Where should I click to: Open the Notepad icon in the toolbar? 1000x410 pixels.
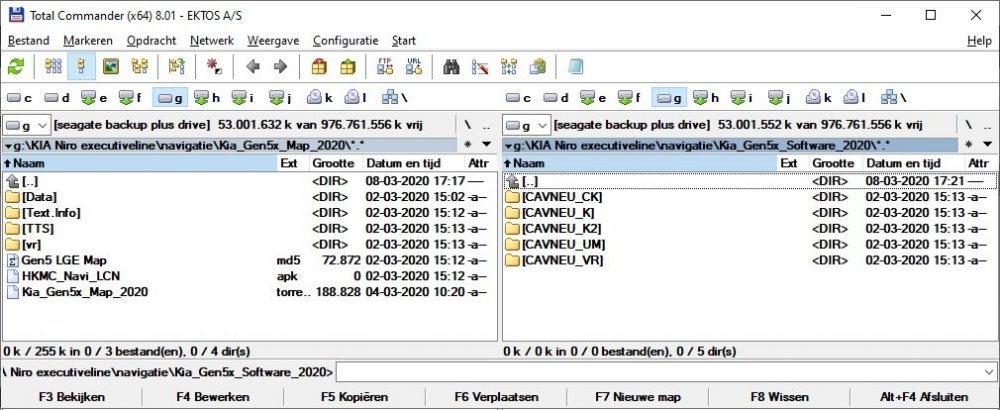(575, 67)
